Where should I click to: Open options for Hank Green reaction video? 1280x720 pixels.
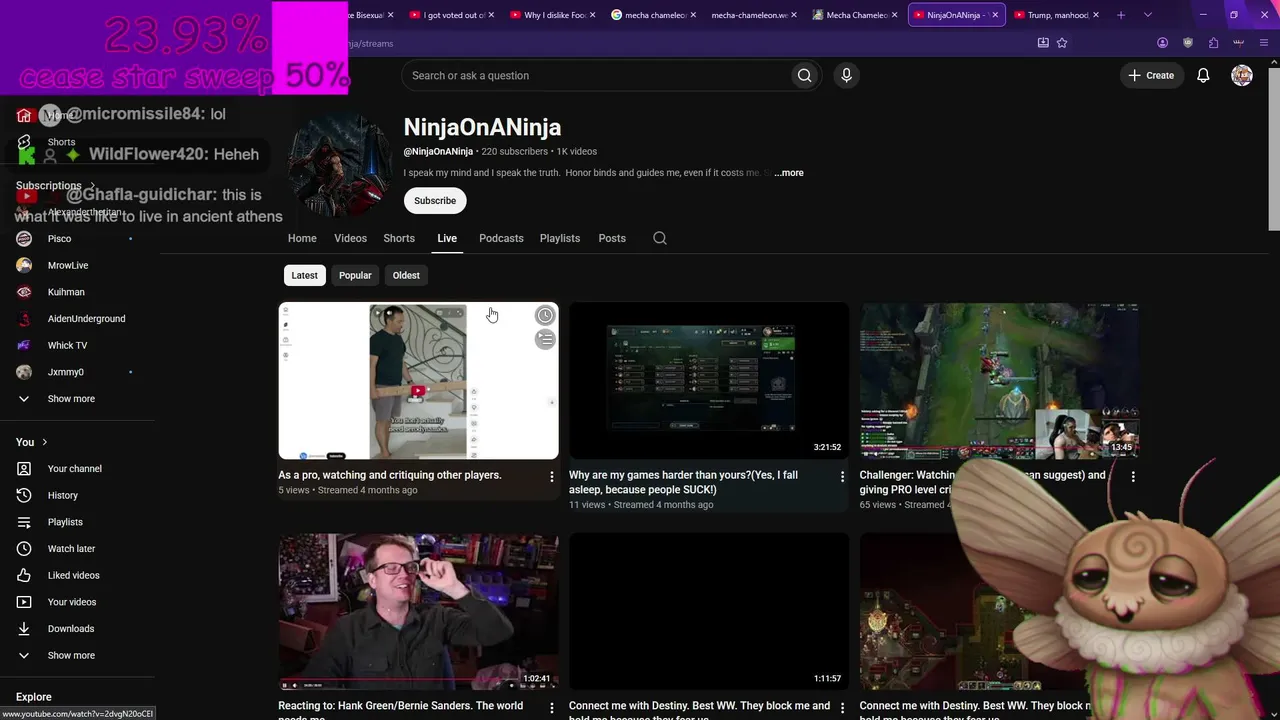coord(551,708)
